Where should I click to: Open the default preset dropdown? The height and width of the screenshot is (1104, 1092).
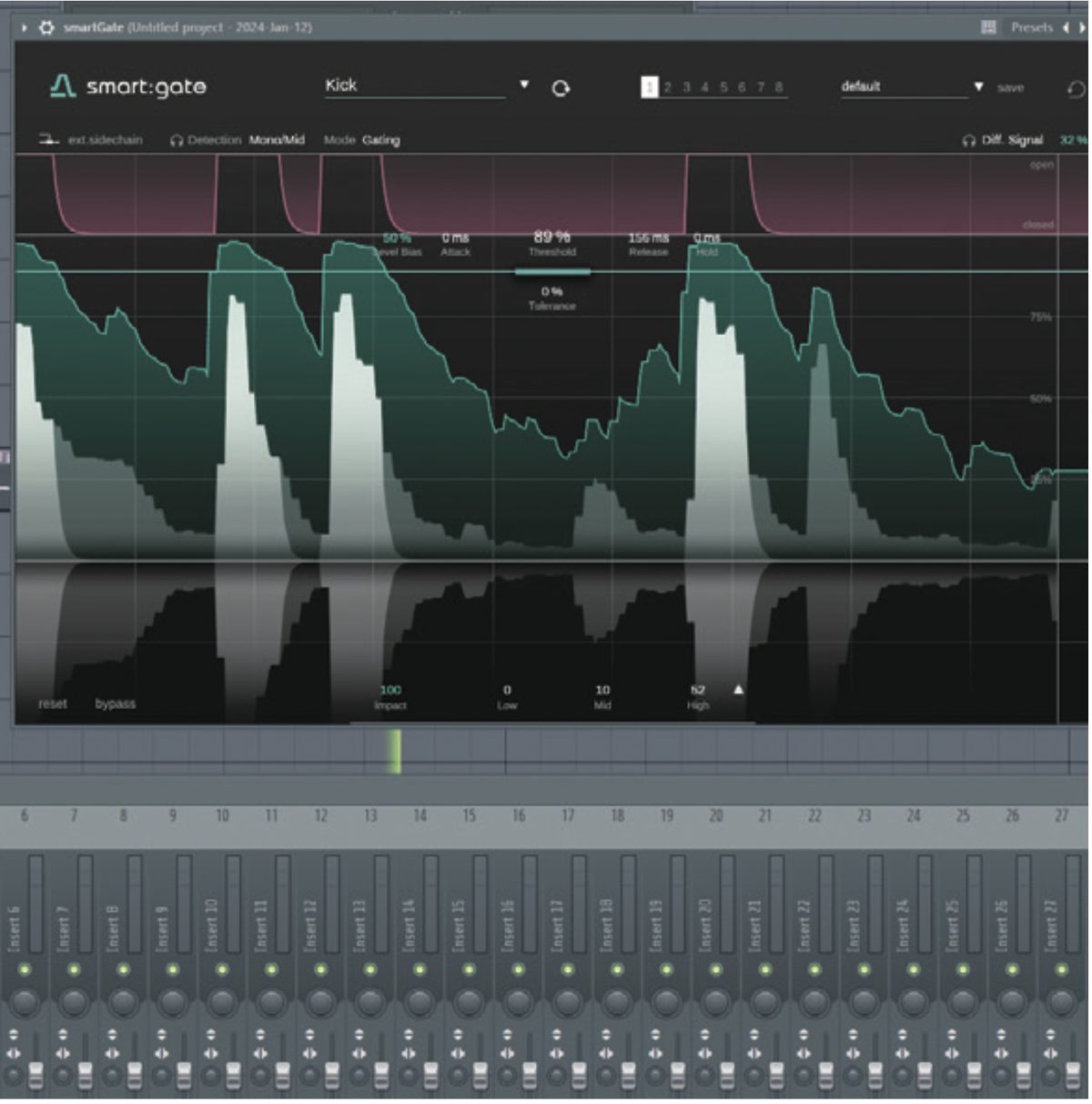pos(980,88)
